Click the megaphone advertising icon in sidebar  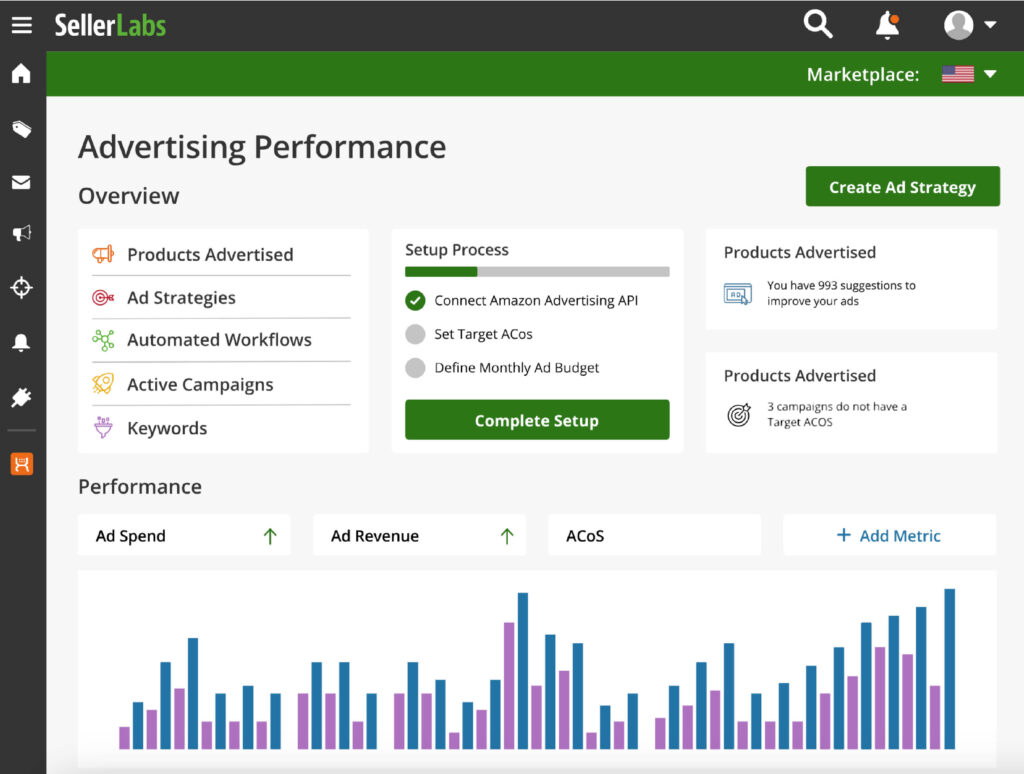[x=22, y=235]
